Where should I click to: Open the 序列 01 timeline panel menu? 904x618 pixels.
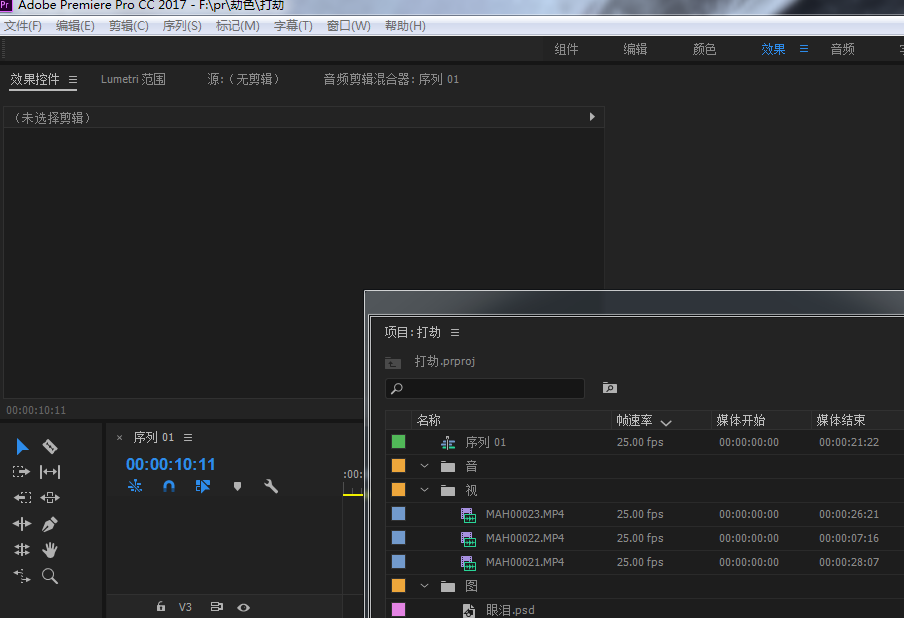(188, 438)
